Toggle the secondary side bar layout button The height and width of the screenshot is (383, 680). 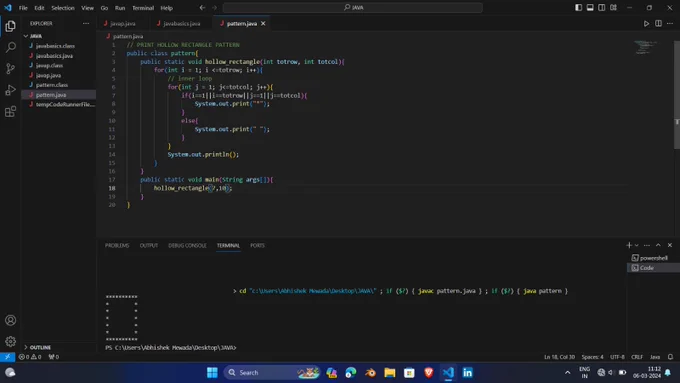click(x=602, y=7)
